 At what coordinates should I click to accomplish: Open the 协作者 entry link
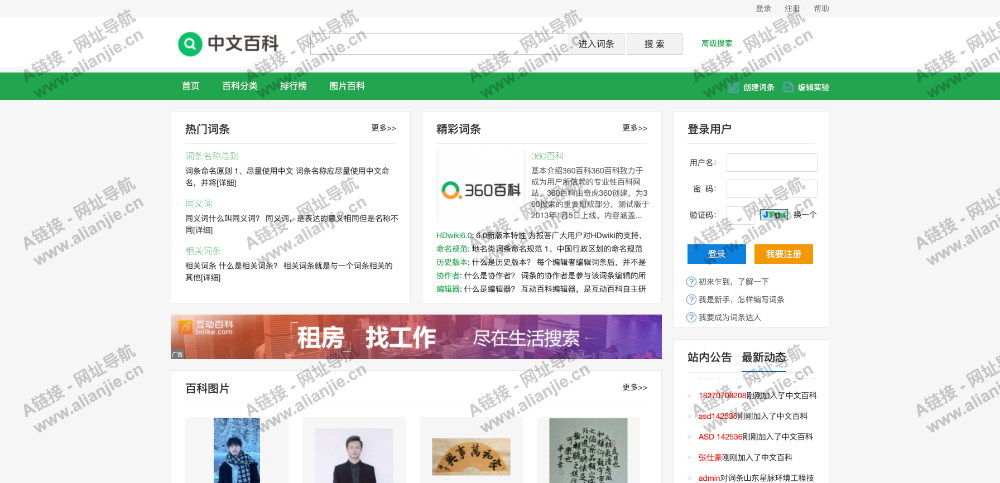(448, 276)
